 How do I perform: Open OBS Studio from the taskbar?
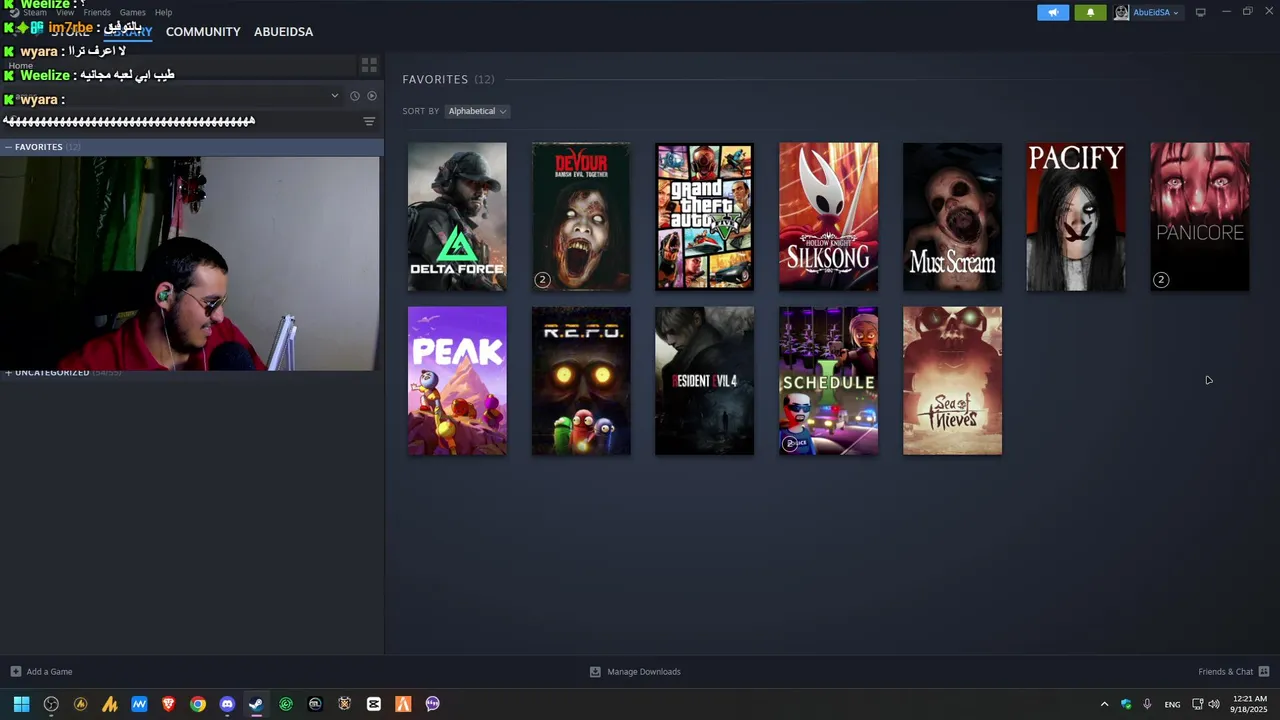click(x=51, y=704)
